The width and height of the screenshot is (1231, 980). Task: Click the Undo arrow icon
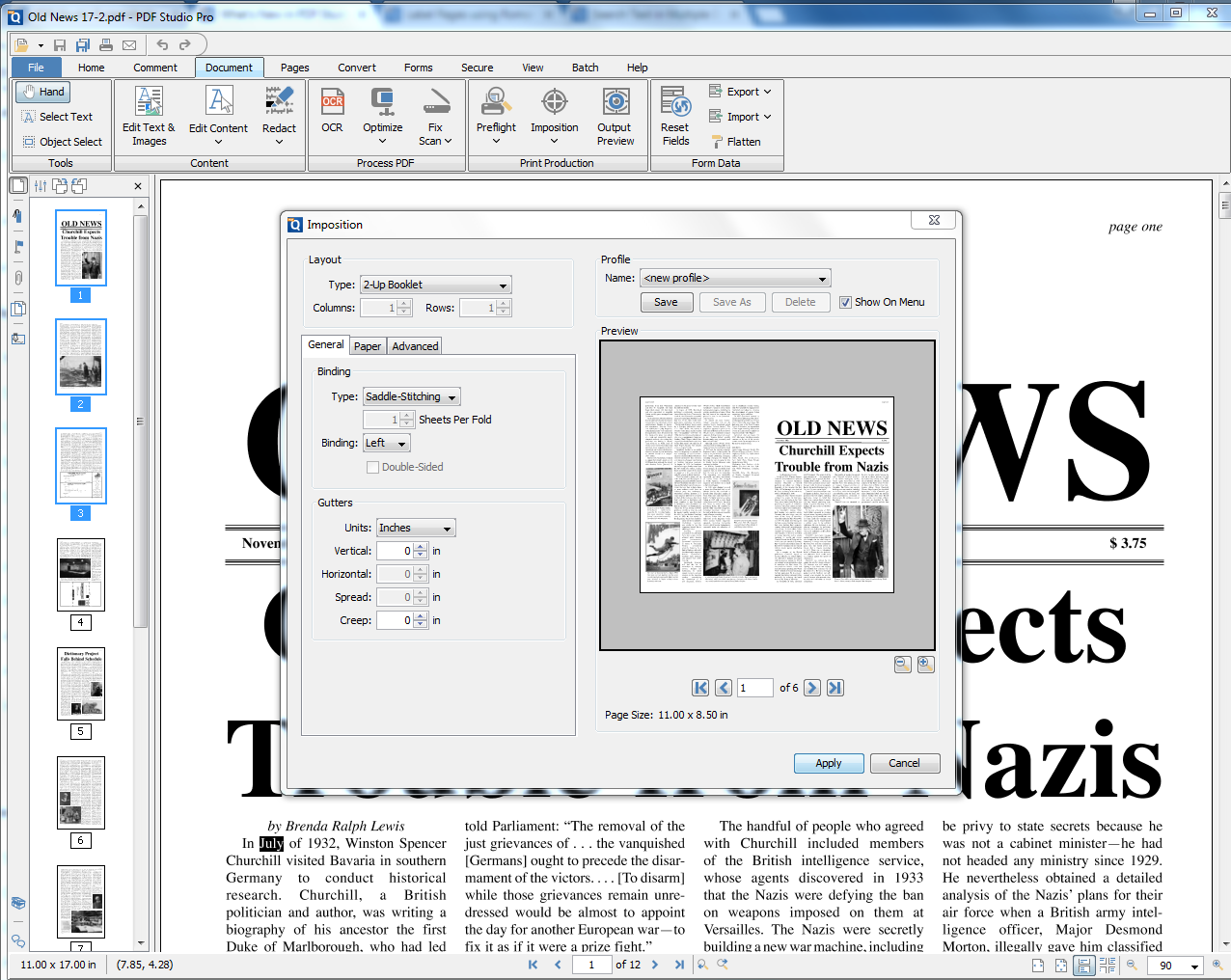(162, 45)
